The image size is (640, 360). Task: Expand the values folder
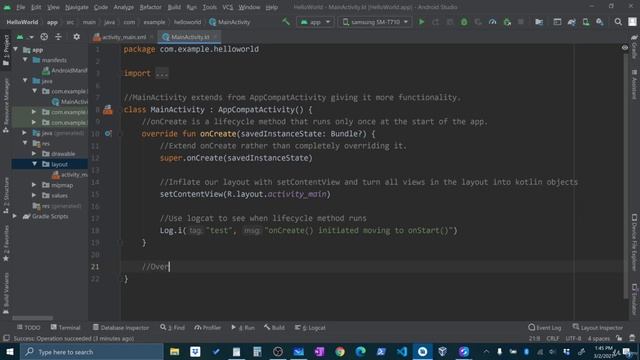click(34, 196)
